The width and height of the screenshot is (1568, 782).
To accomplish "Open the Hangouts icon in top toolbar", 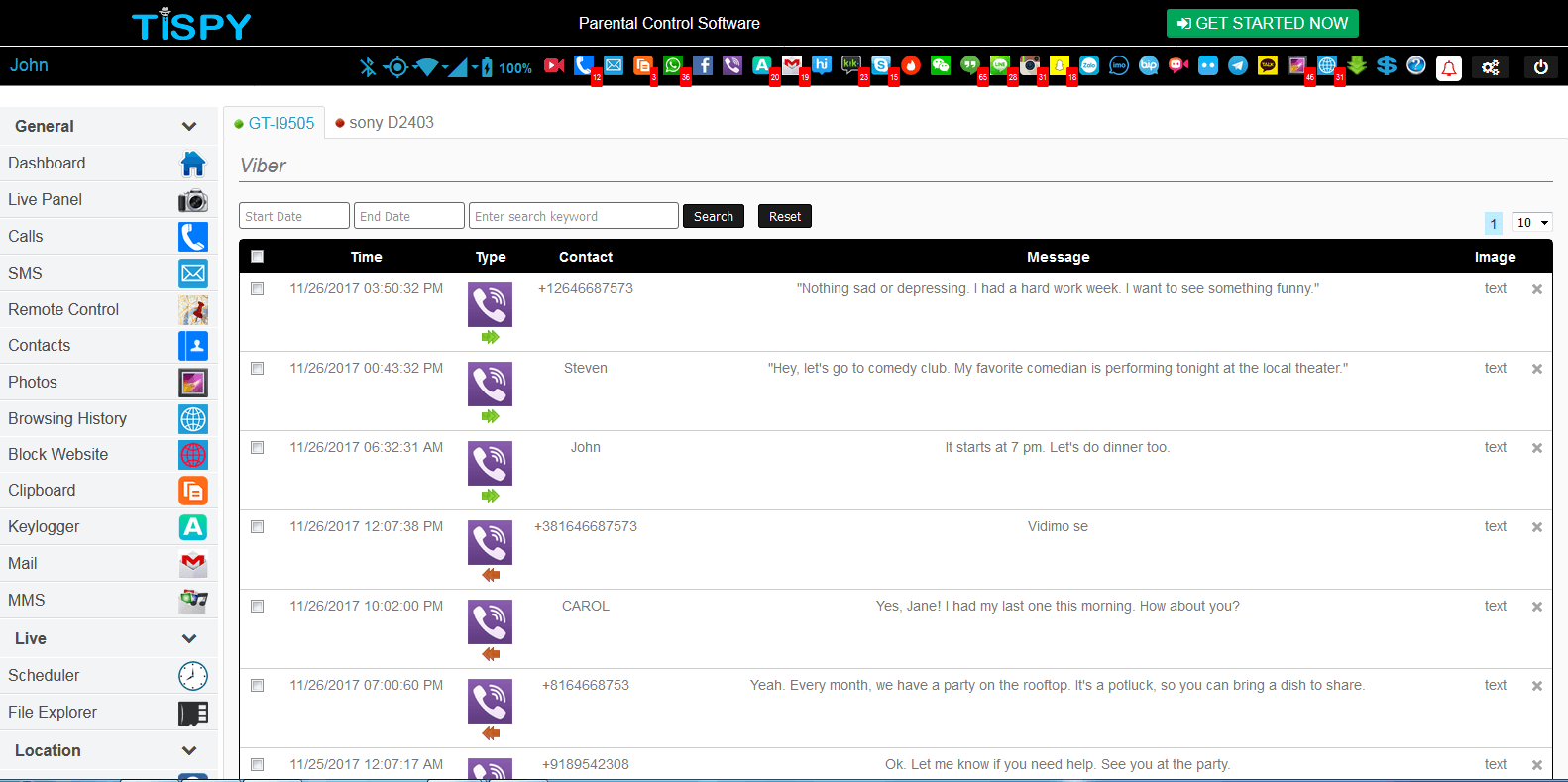I will tap(970, 65).
